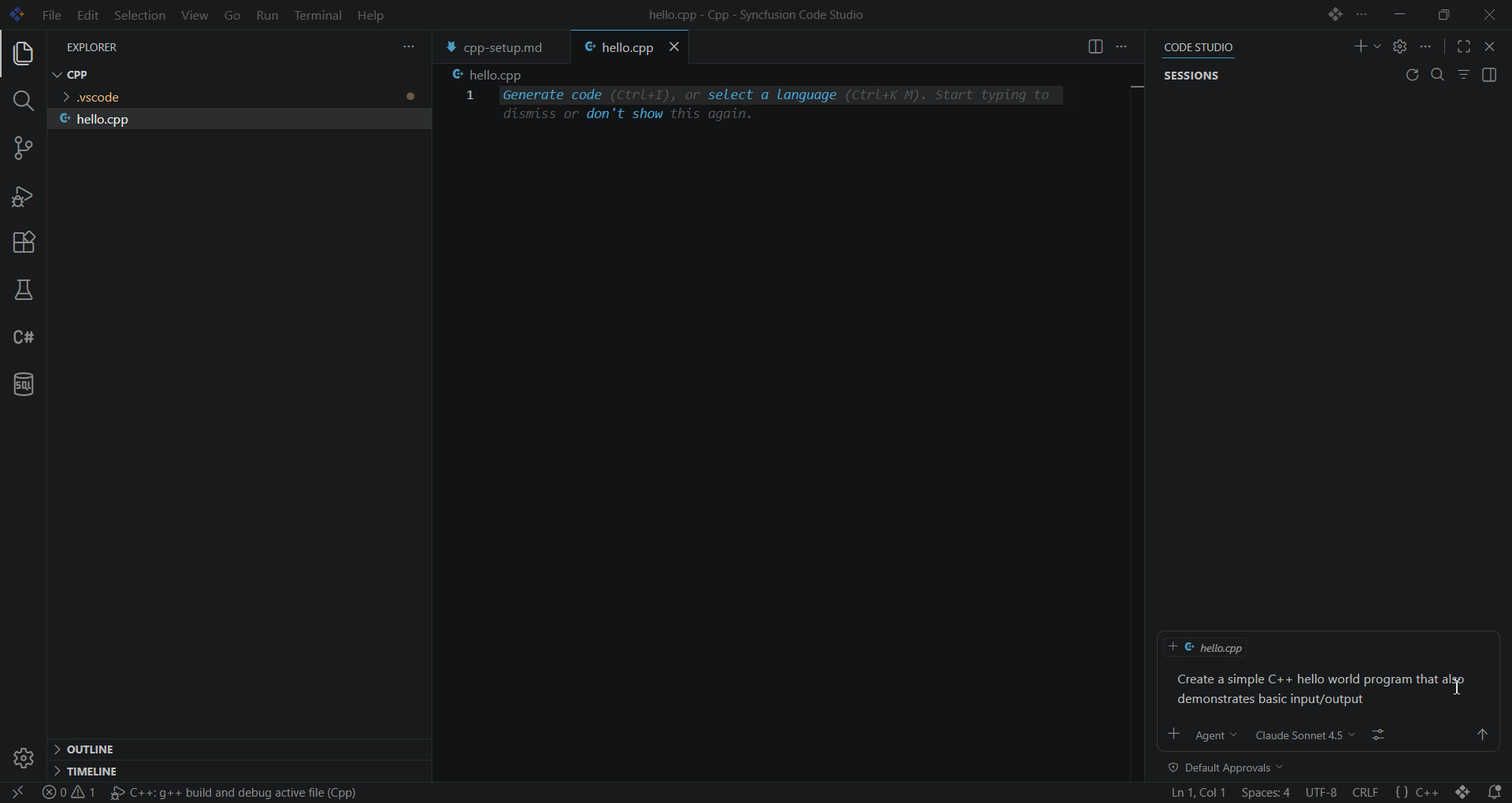Click the Generate code link

click(x=552, y=95)
